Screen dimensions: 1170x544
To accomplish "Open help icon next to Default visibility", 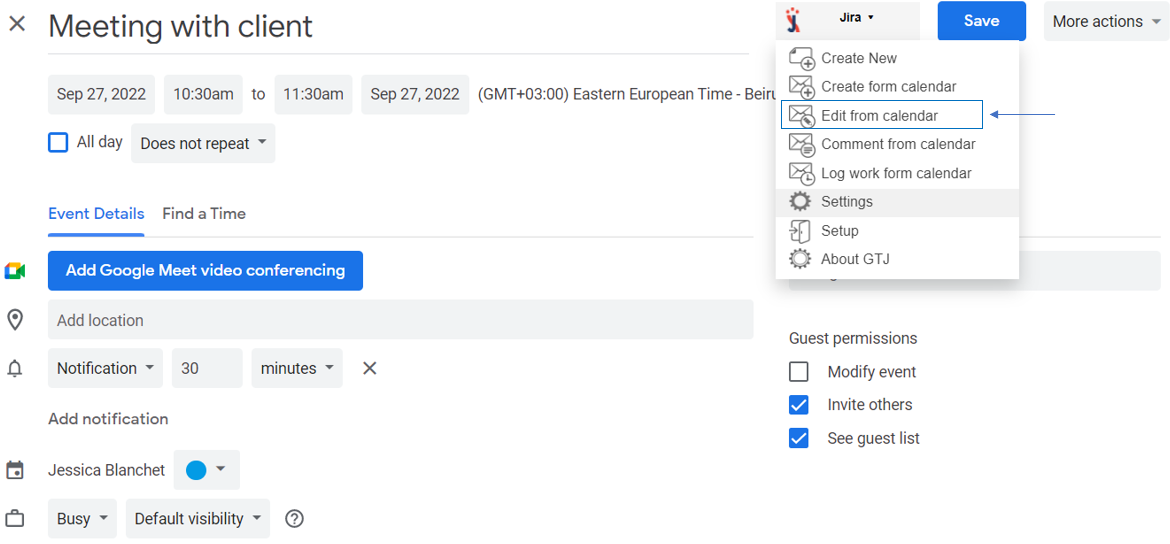I will tap(294, 519).
